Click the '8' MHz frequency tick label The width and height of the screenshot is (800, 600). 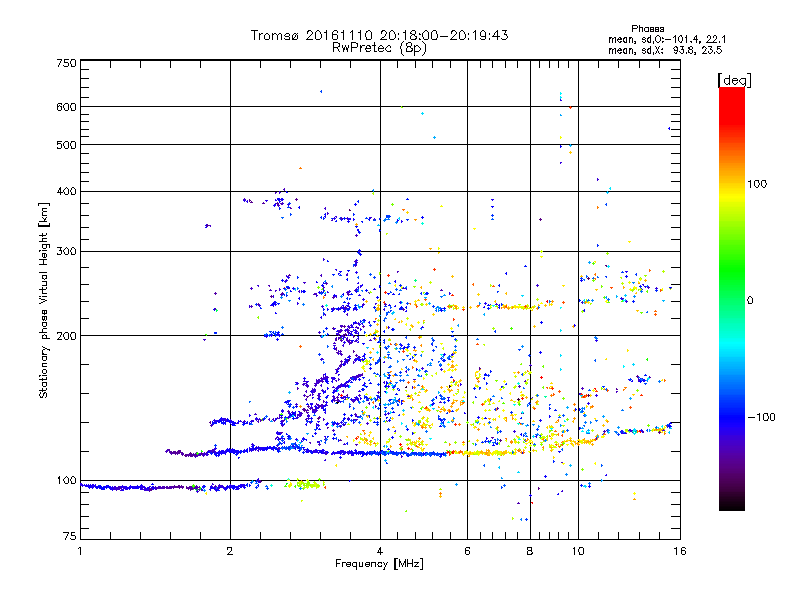(530, 551)
